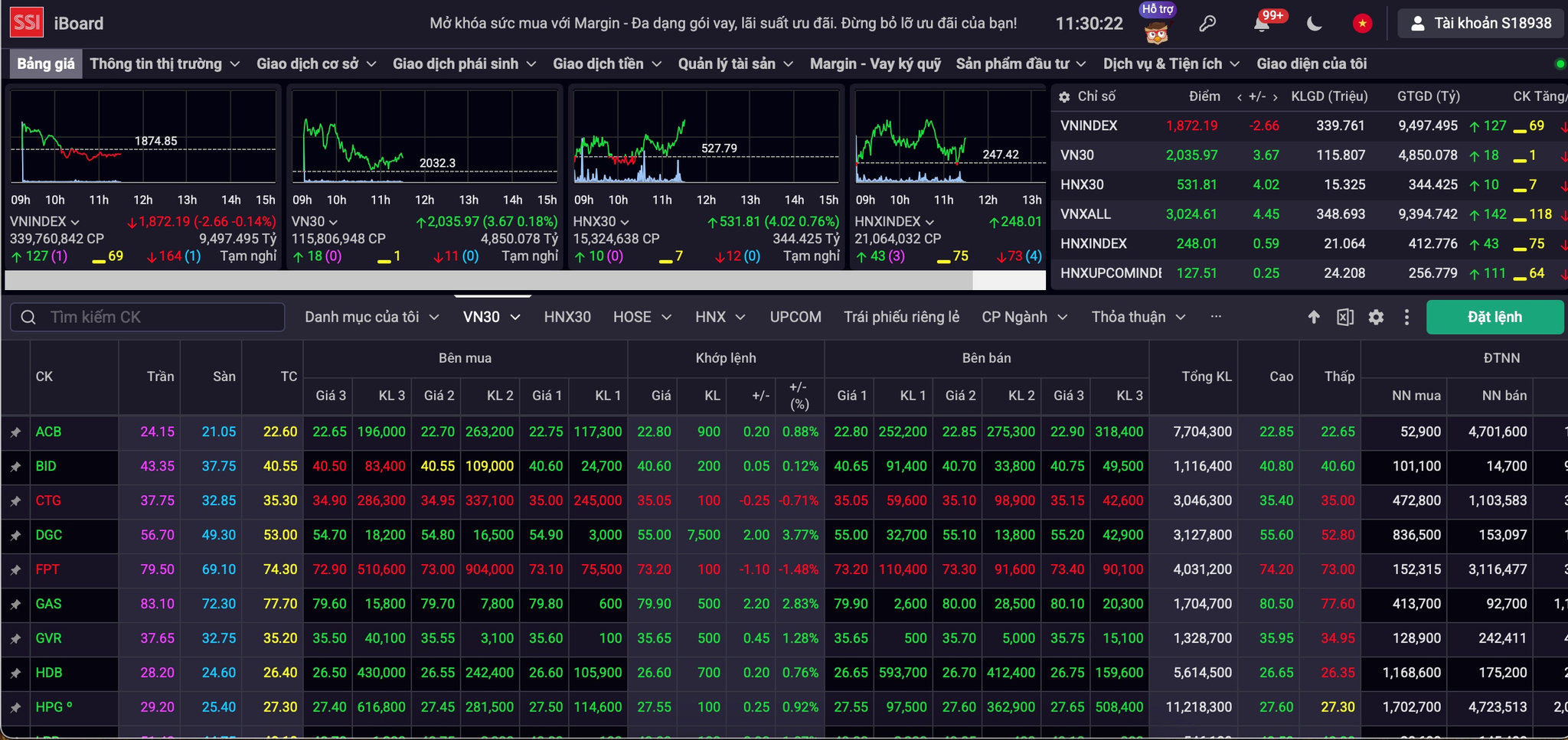Toggle pin on ACB row

15,432
